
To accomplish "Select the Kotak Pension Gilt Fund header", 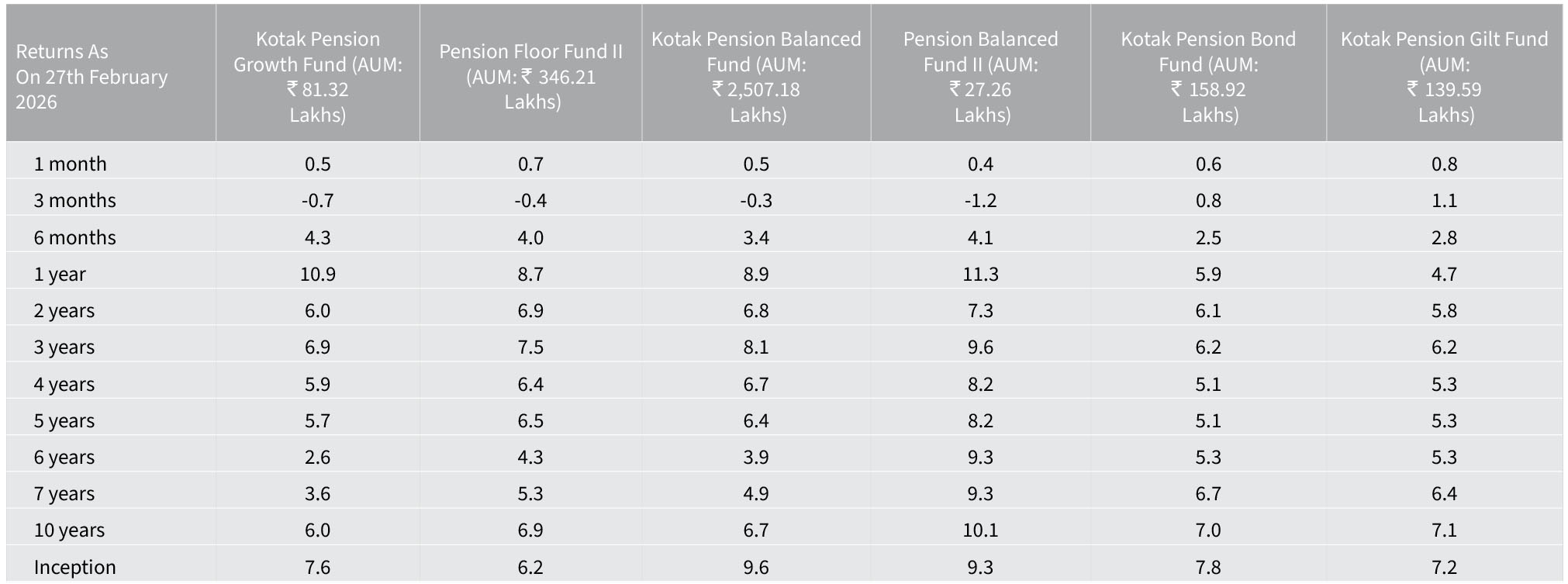I will (x=1444, y=76).
